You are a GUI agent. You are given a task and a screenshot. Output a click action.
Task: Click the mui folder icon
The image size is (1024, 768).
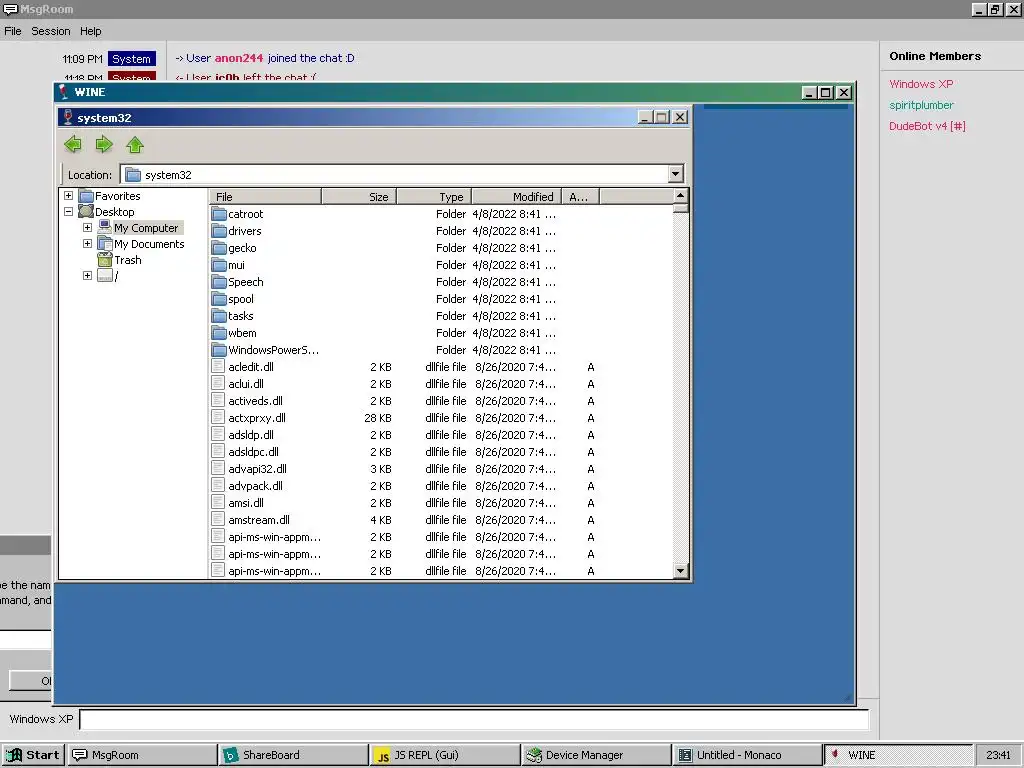[219, 264]
